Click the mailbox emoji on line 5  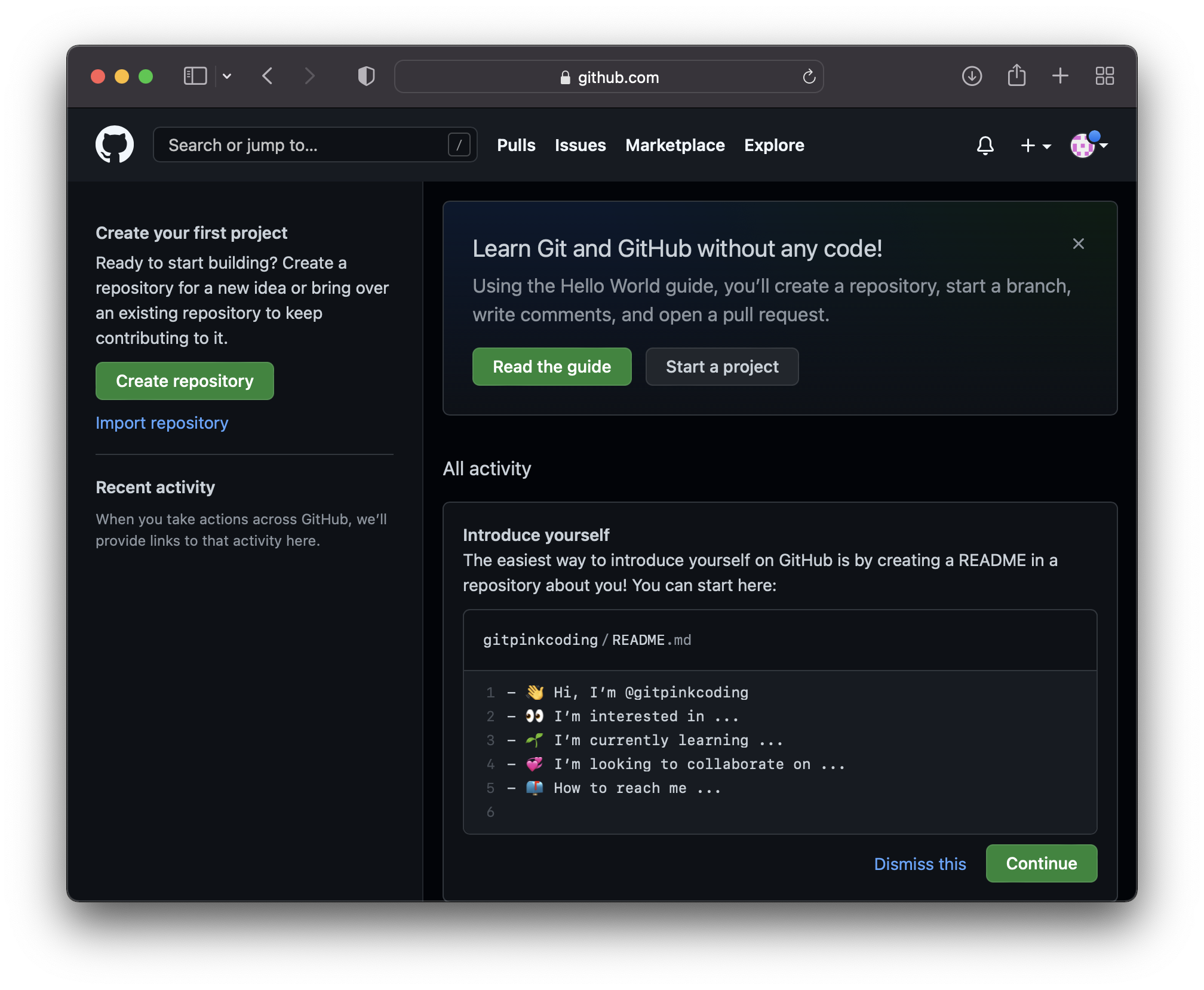click(x=535, y=788)
